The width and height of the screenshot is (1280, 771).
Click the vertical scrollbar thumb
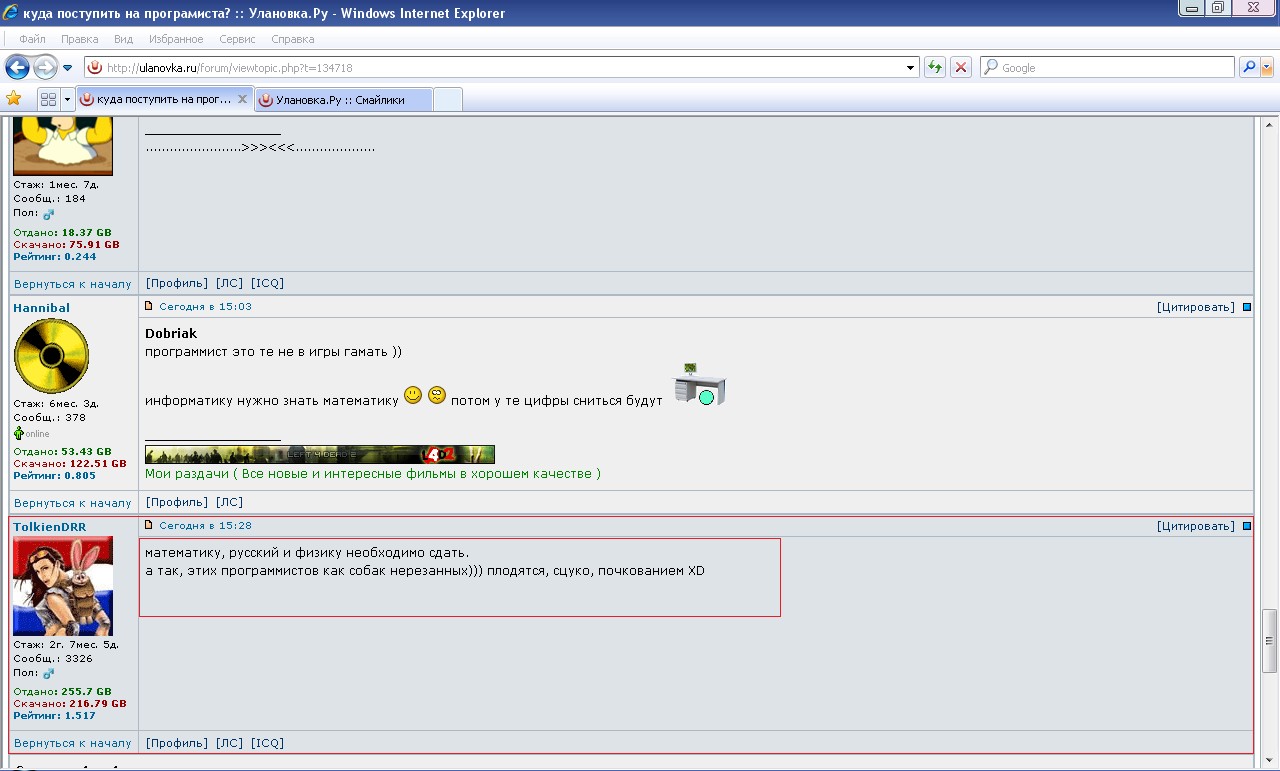pos(1271,641)
